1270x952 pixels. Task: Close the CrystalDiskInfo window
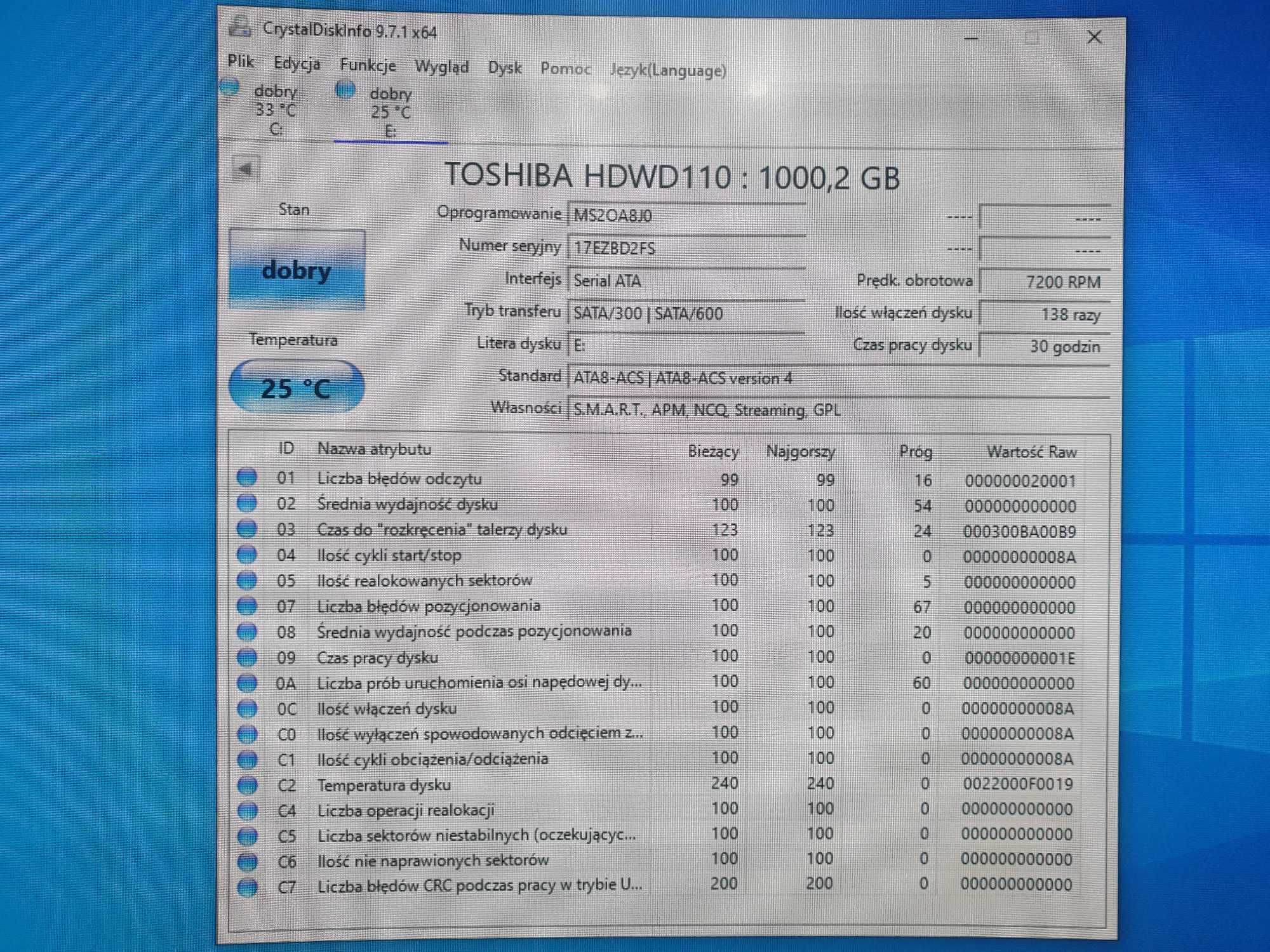pyautogui.click(x=1094, y=37)
